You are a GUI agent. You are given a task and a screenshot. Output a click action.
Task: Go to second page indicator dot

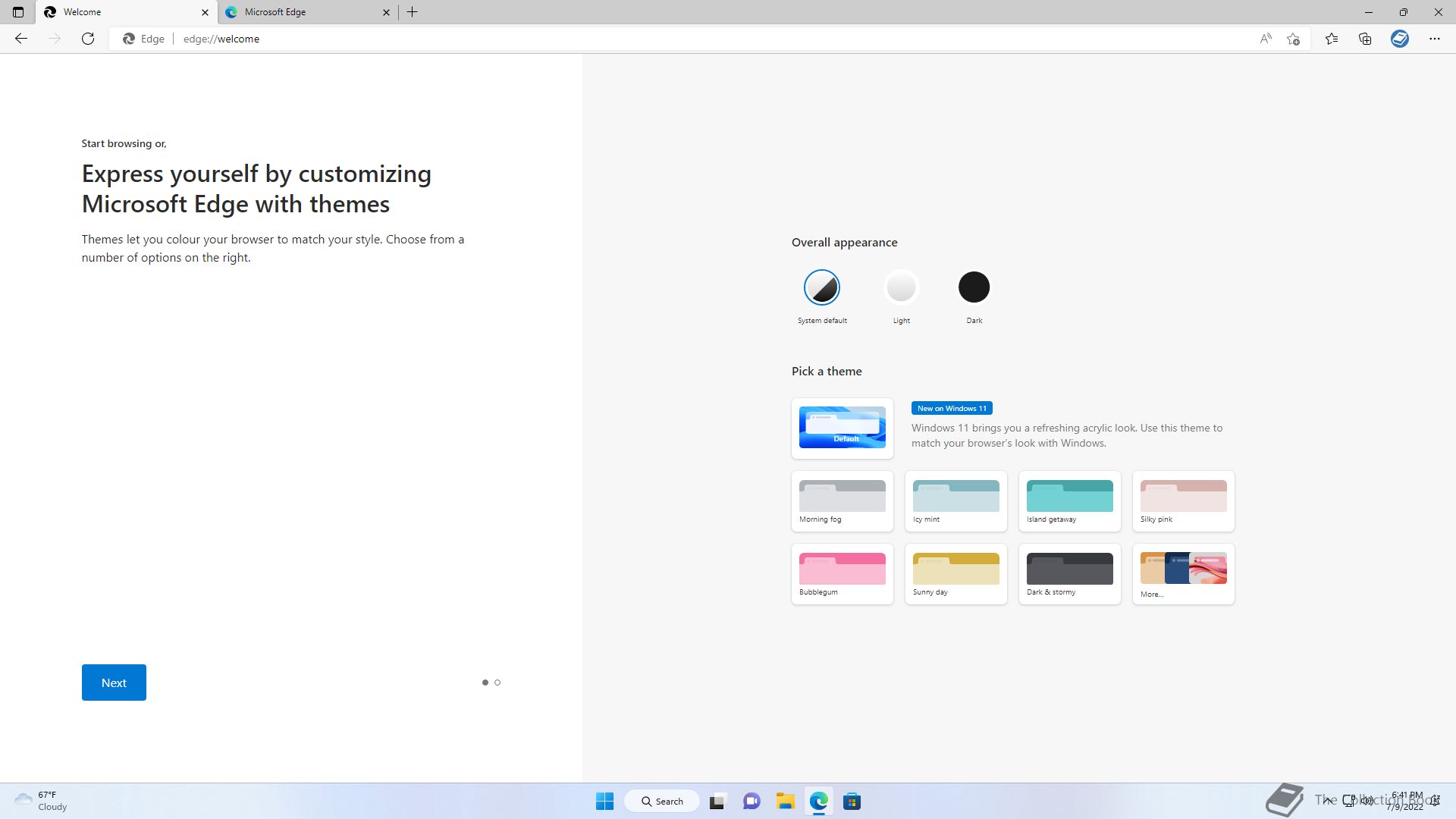[x=497, y=682]
